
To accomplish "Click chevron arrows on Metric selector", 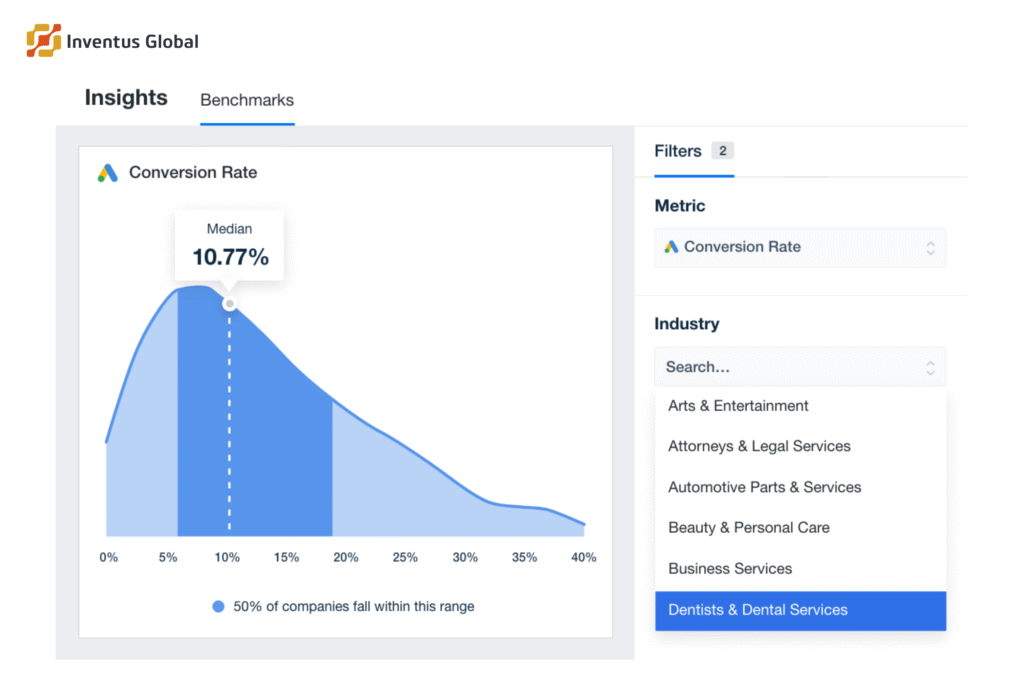I will tap(930, 247).
